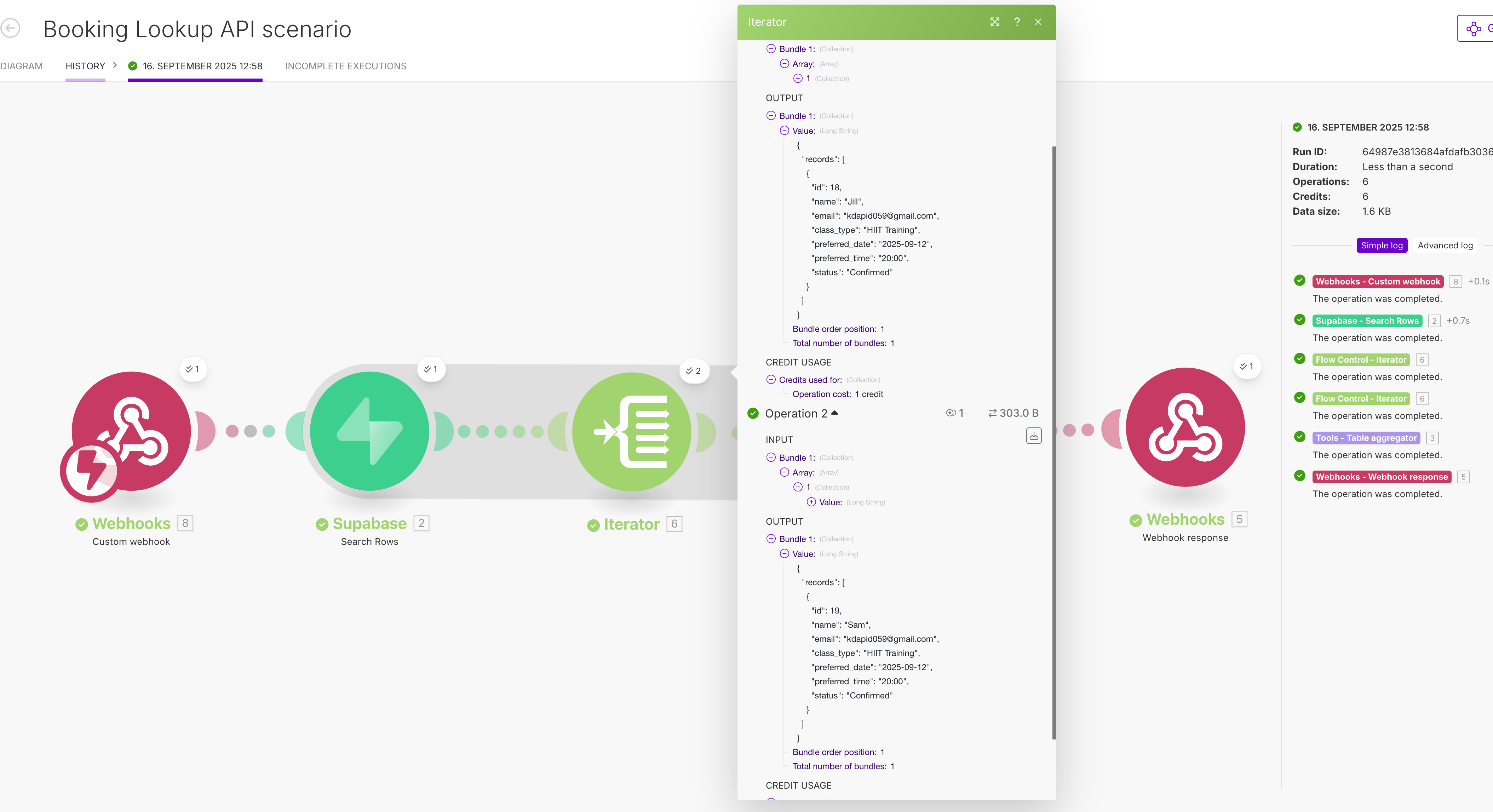The image size is (1493, 812).
Task: Click the success checkmark beside run date tab
Action: tap(133, 66)
